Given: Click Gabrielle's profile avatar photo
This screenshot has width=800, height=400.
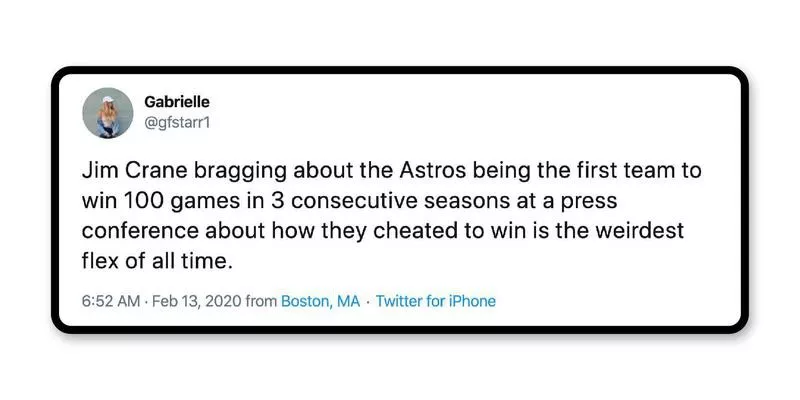Looking at the screenshot, I should (108, 112).
